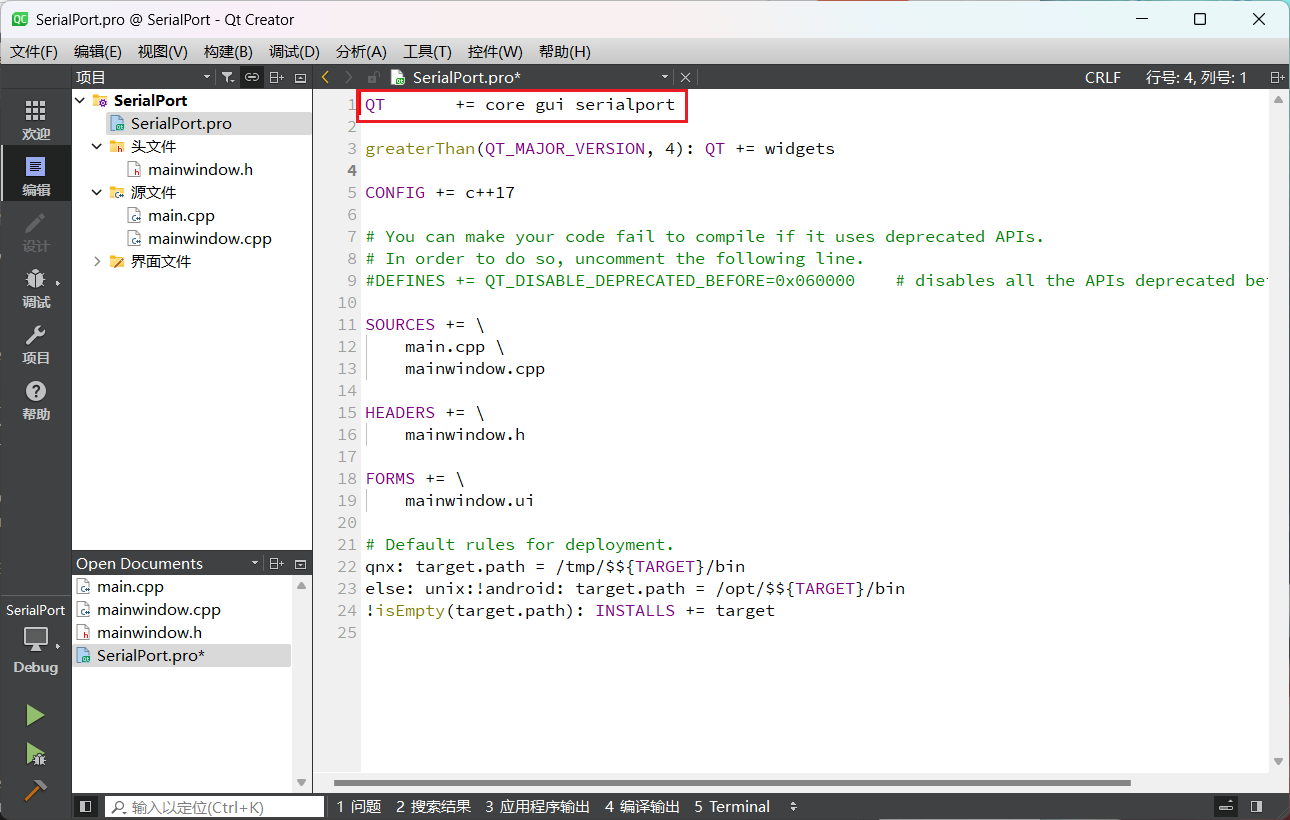
Task: Open the 调试 debug mode
Action: coord(36,287)
